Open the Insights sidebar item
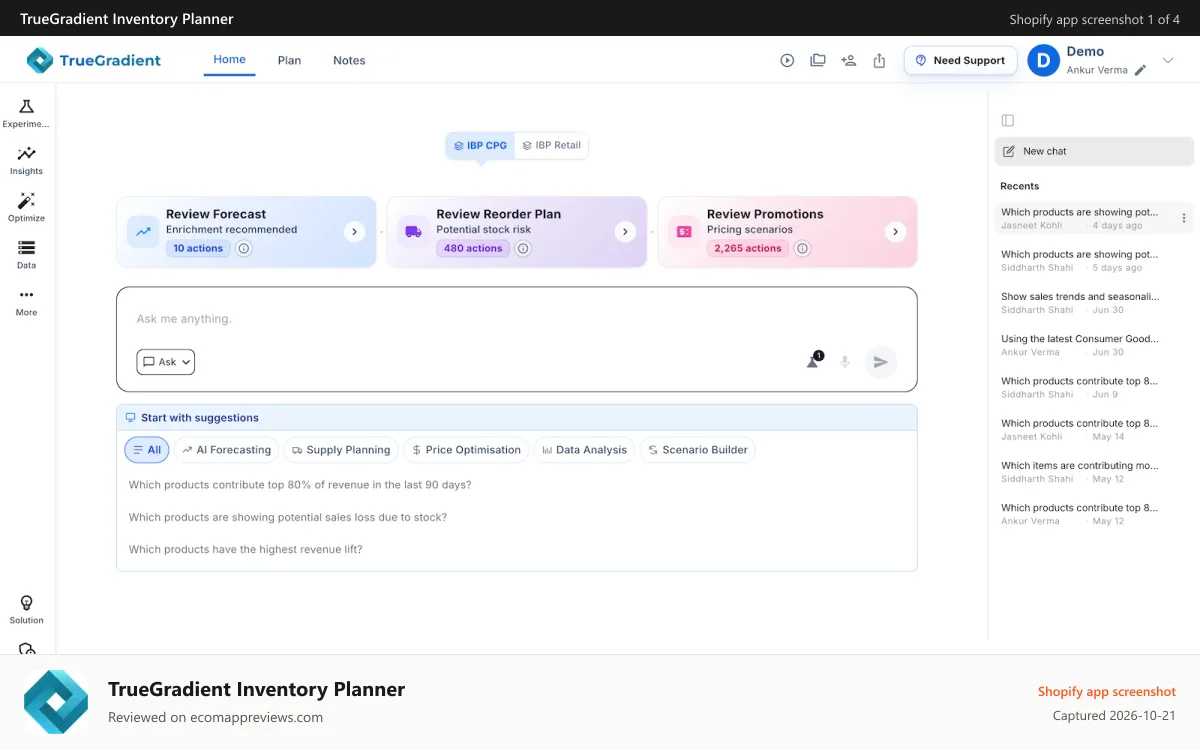The image size is (1200, 750). [26, 160]
